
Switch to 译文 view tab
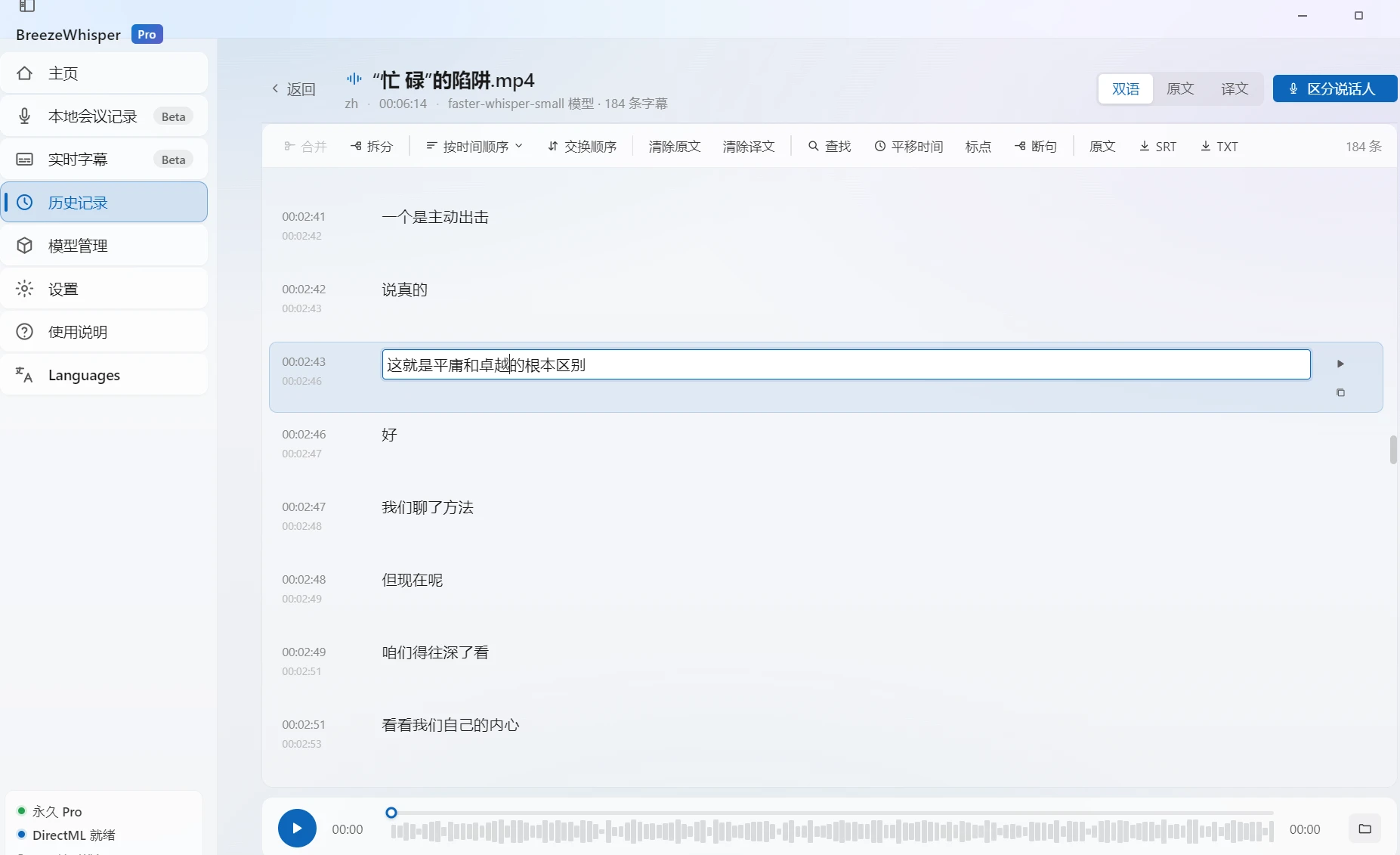(x=1235, y=89)
